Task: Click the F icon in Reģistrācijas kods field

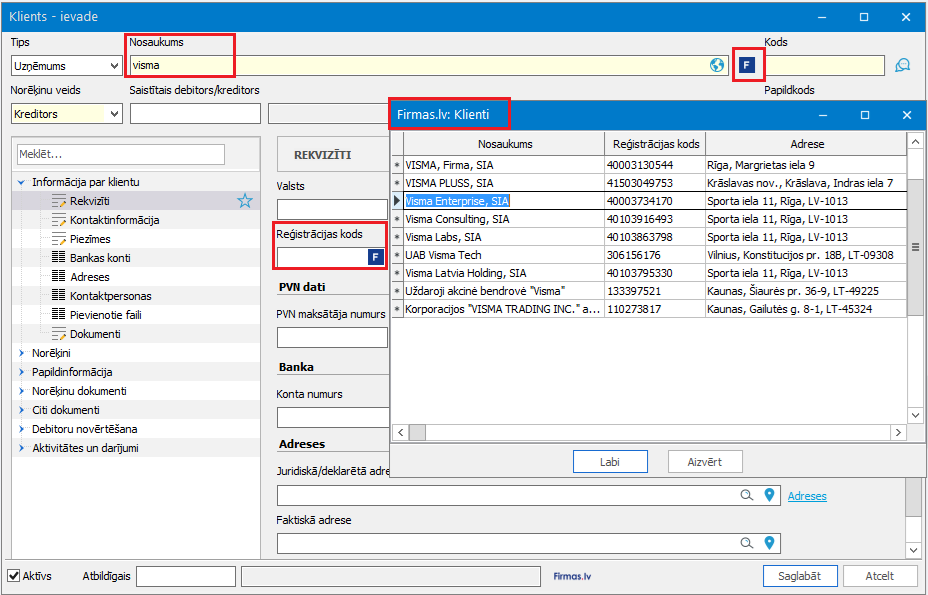Action: tap(375, 257)
